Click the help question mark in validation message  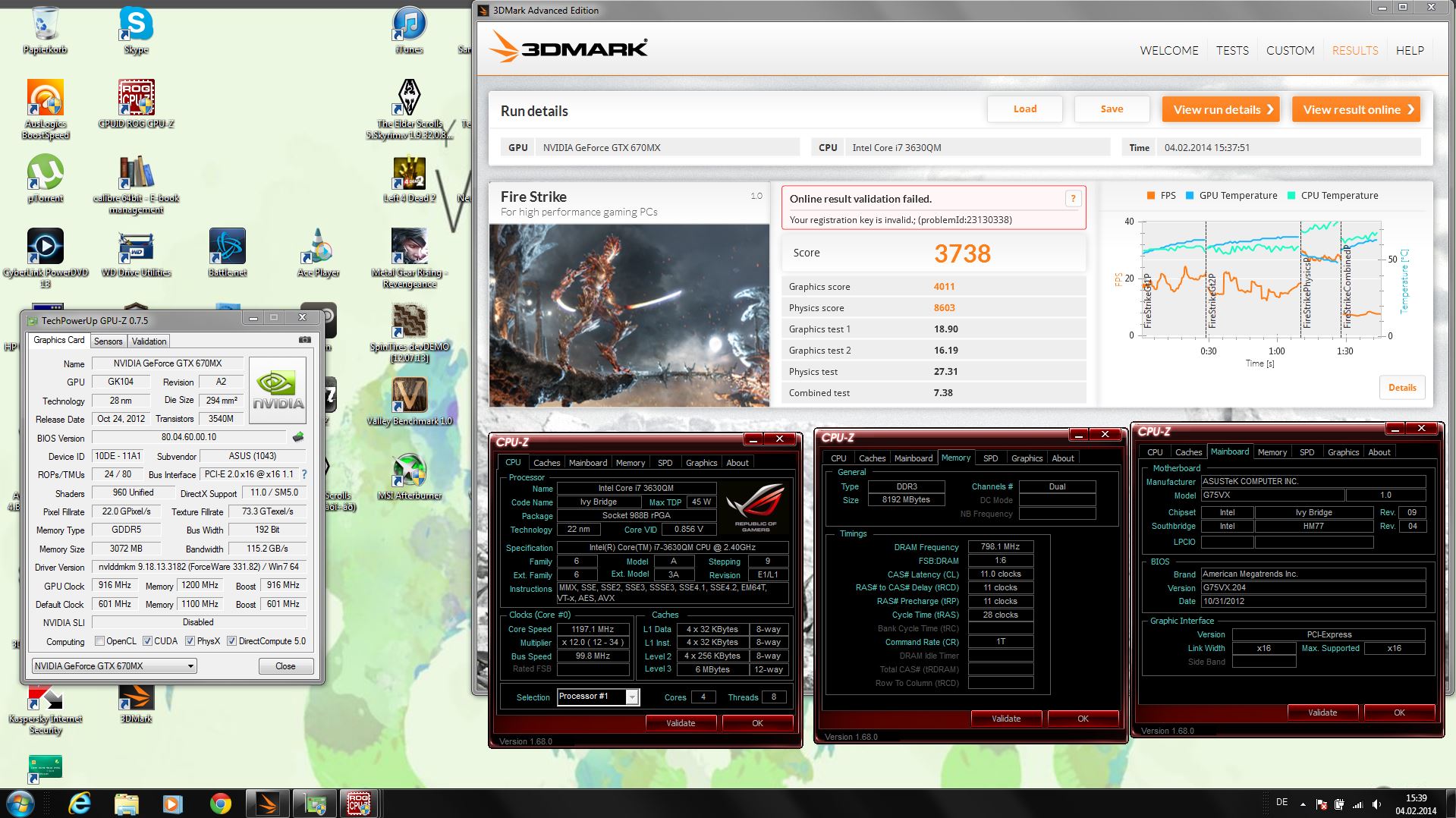coord(1073,199)
